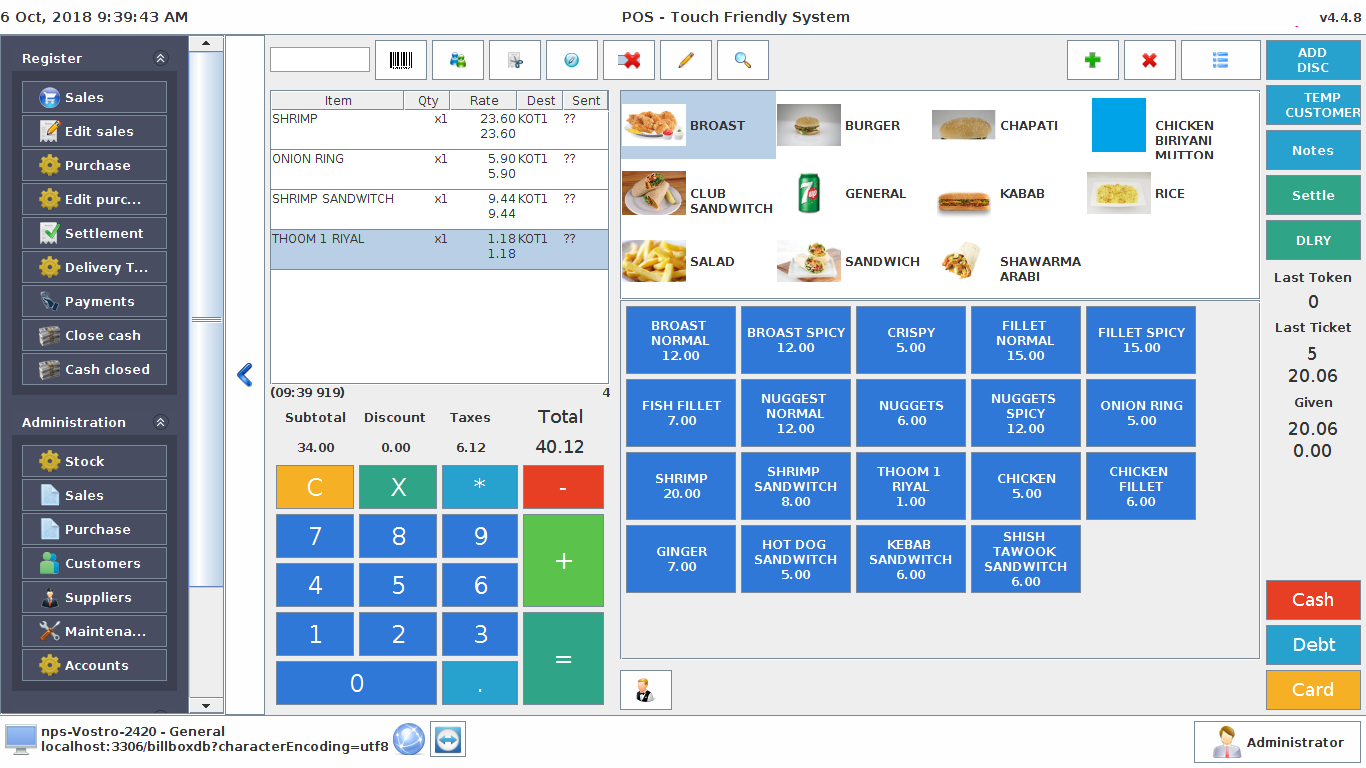The image size is (1366, 768).
Task: Click the blue list view icon
Action: tap(1220, 60)
